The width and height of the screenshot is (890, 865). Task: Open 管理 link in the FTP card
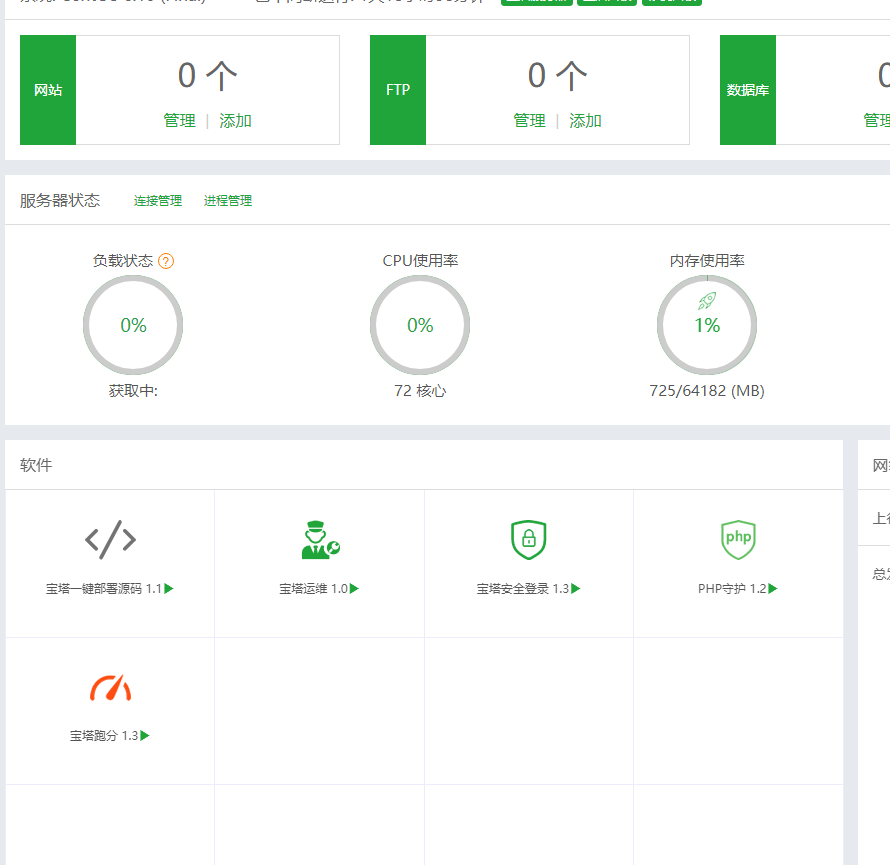(x=530, y=120)
